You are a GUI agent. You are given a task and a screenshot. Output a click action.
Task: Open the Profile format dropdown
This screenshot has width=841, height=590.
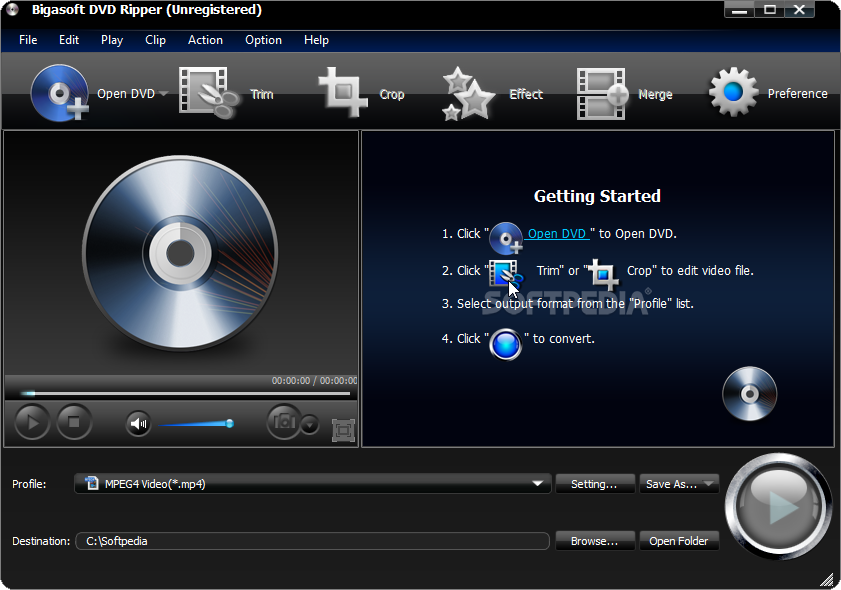click(x=313, y=484)
